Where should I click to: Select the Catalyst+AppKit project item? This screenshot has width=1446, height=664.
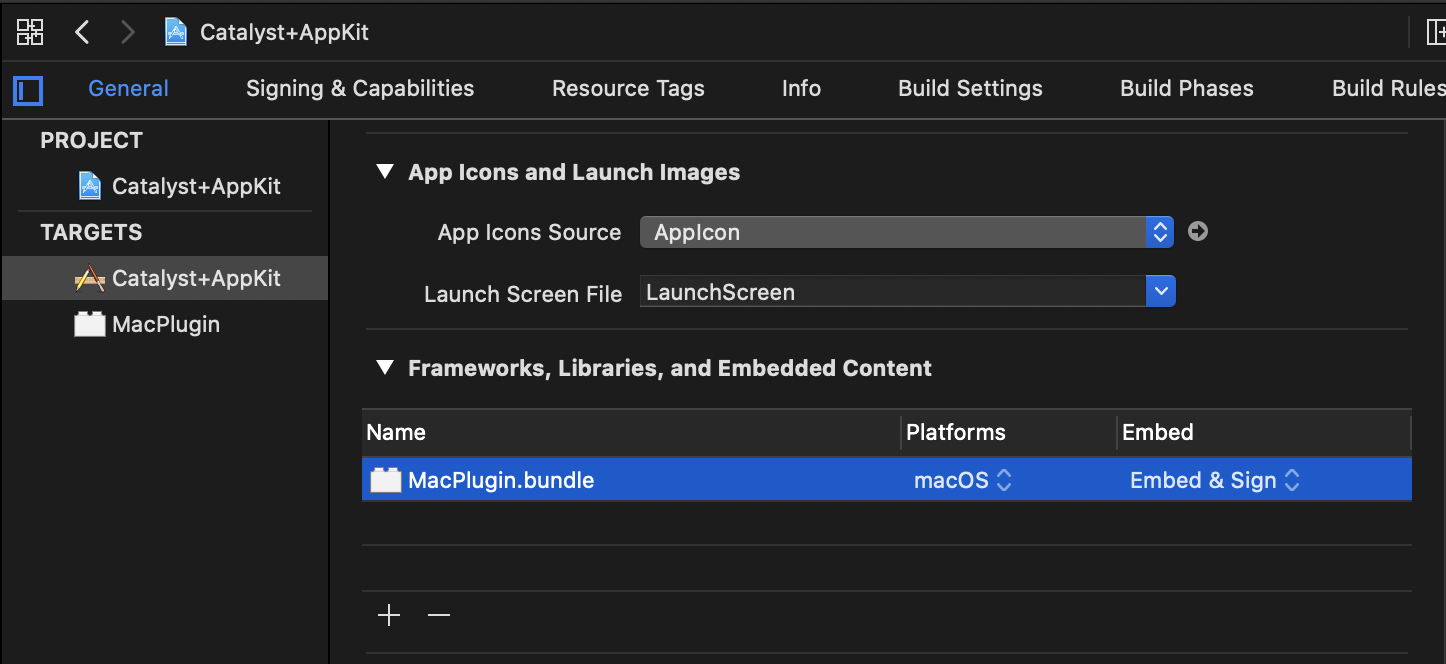[195, 186]
